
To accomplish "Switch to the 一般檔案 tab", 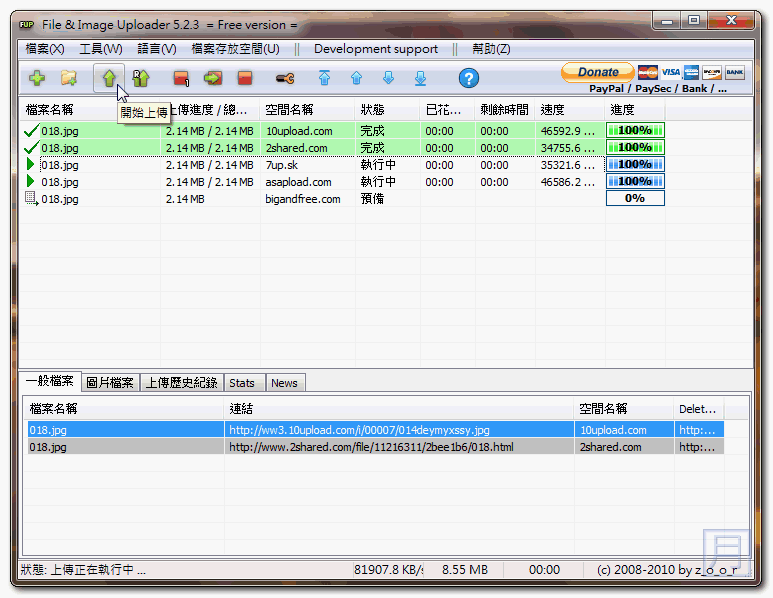I will tap(50, 381).
